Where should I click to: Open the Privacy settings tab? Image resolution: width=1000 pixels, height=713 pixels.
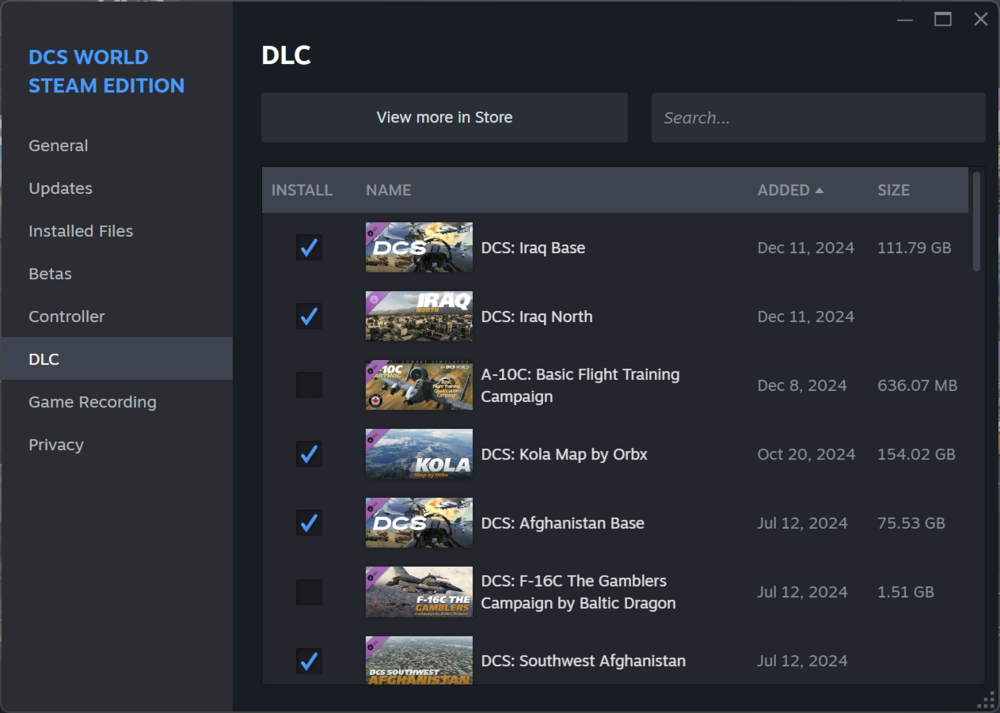tap(55, 444)
